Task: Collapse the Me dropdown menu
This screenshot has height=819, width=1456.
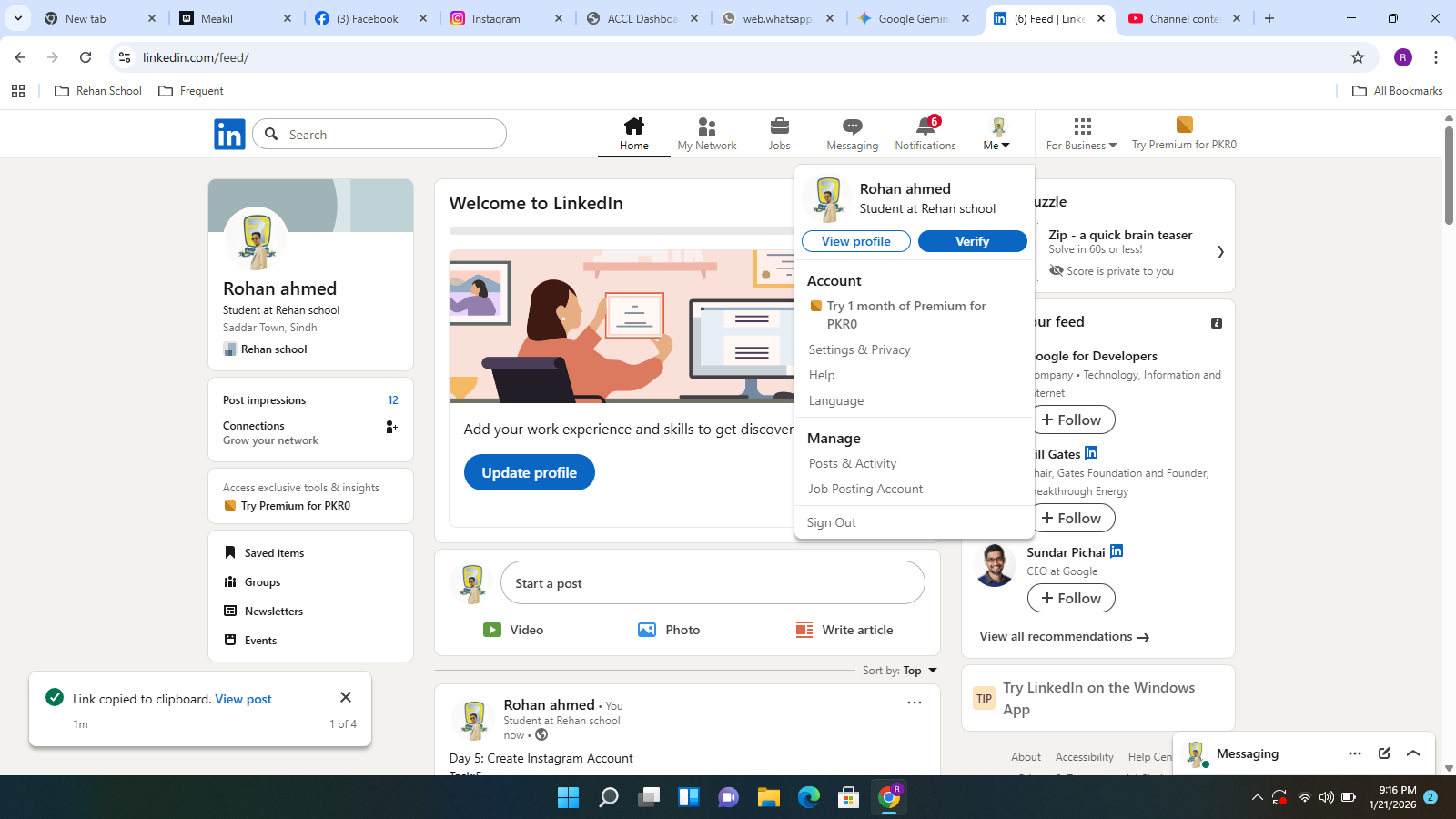Action: click(997, 134)
